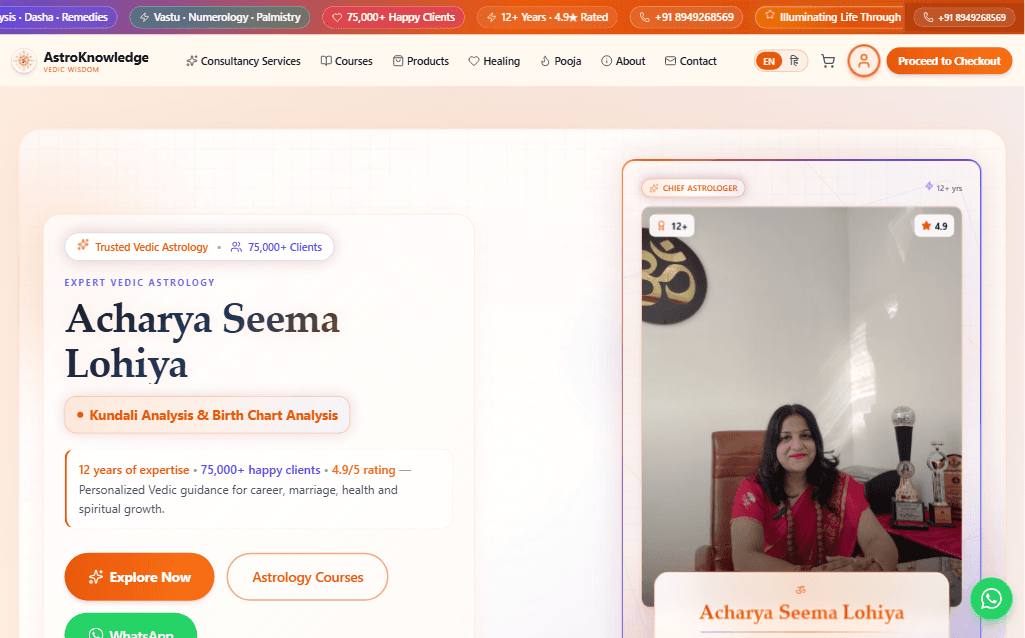Click Vastu Numerology Palmistry banner pill
The height and width of the screenshot is (638, 1025).
tap(220, 17)
